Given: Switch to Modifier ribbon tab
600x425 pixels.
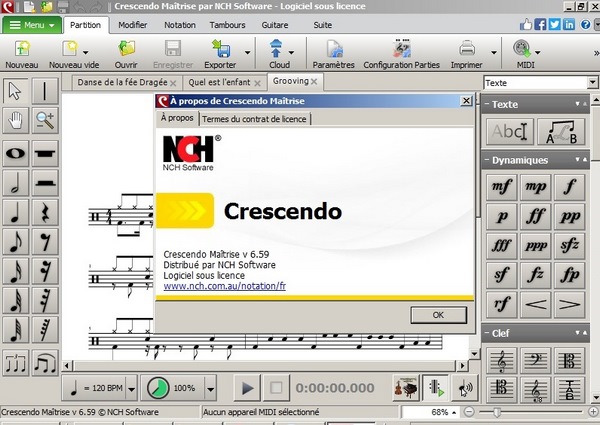Looking at the screenshot, I should pyautogui.click(x=132, y=25).
